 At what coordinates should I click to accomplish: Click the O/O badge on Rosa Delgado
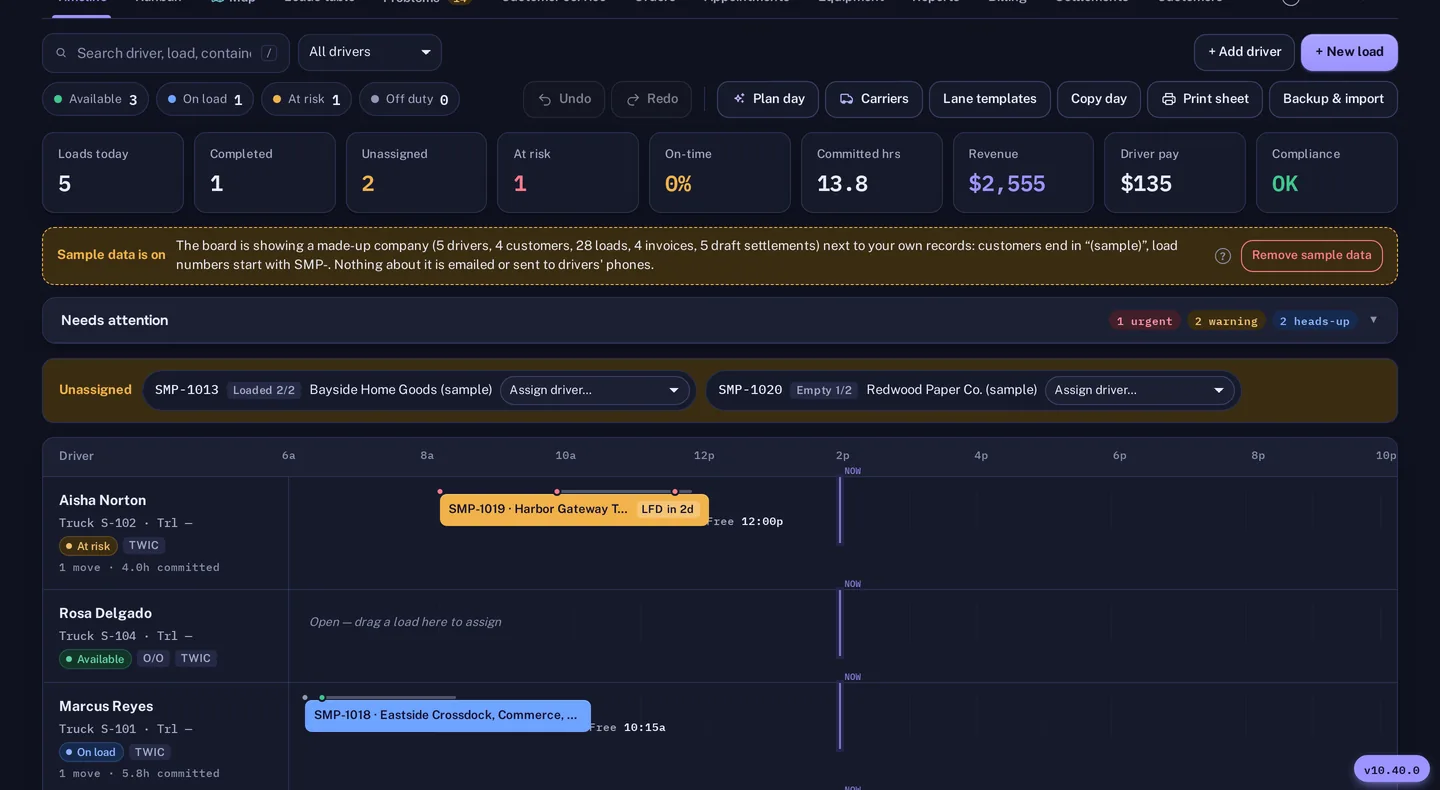pyautogui.click(x=153, y=658)
